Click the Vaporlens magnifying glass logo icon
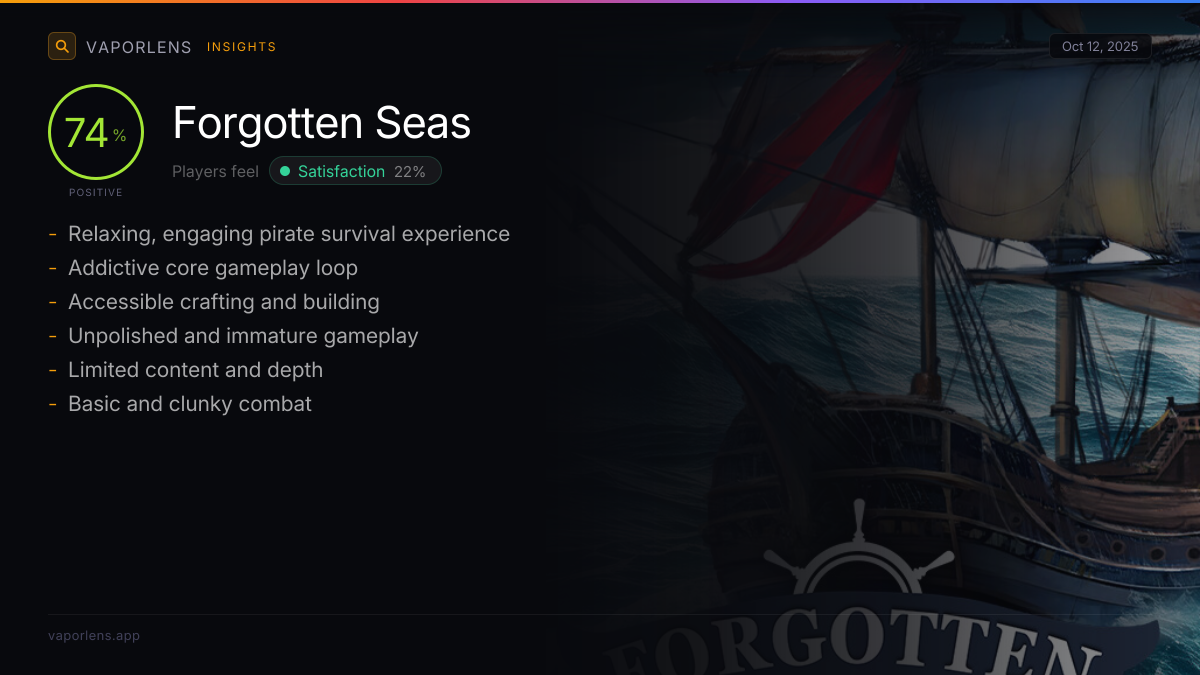Image resolution: width=1200 pixels, height=675 pixels. 62,46
